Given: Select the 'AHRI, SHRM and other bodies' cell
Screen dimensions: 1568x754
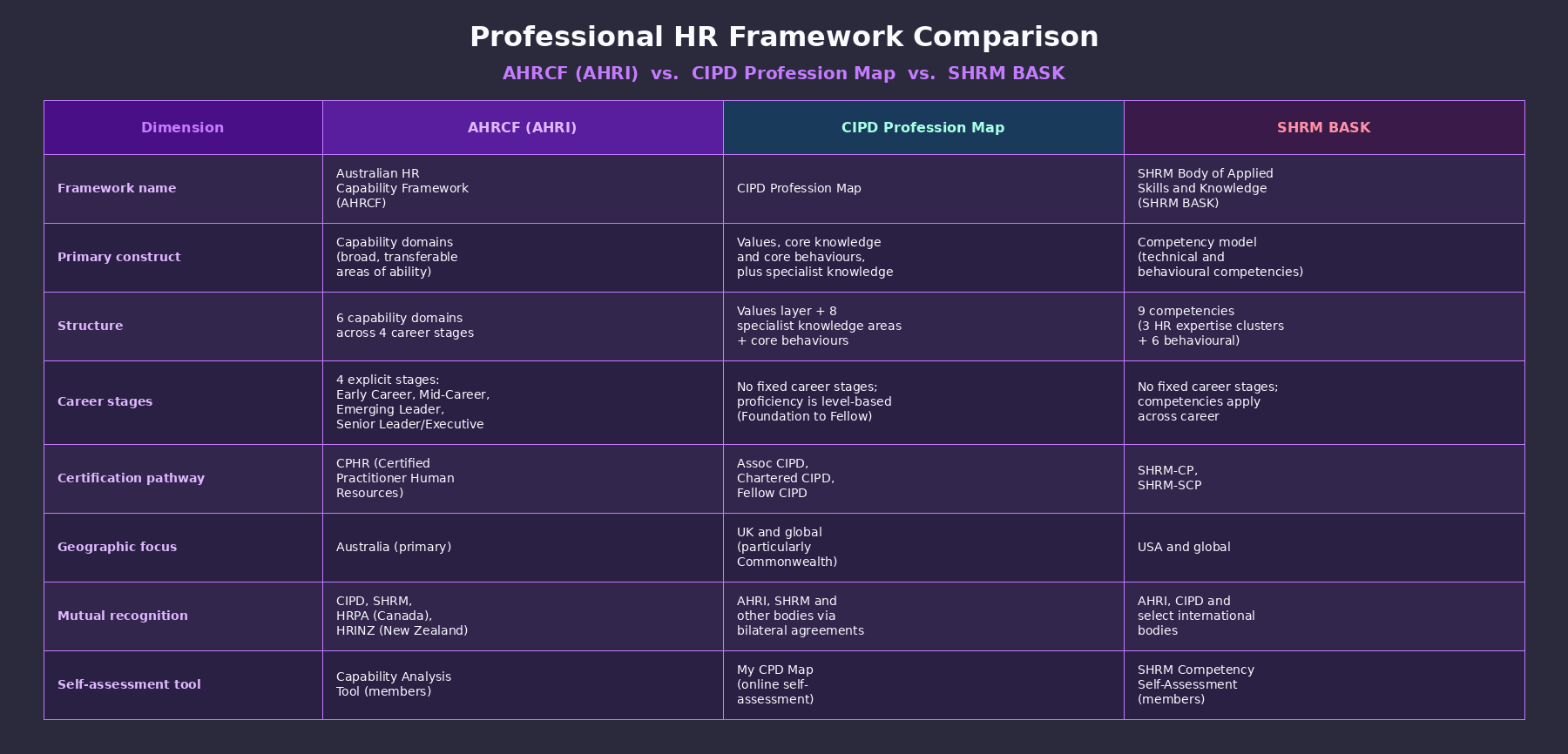Looking at the screenshot, I should coord(923,616).
